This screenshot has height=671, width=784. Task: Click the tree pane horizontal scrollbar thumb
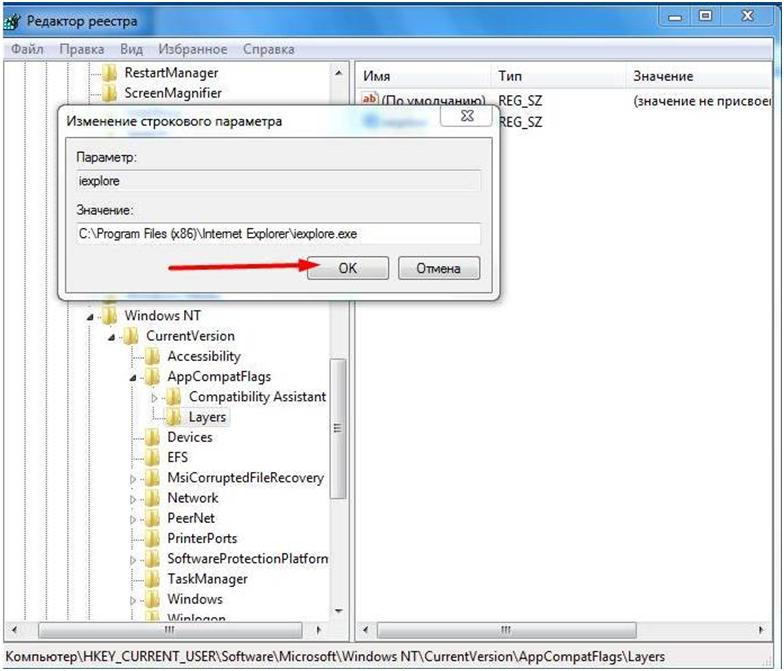[x=170, y=630]
